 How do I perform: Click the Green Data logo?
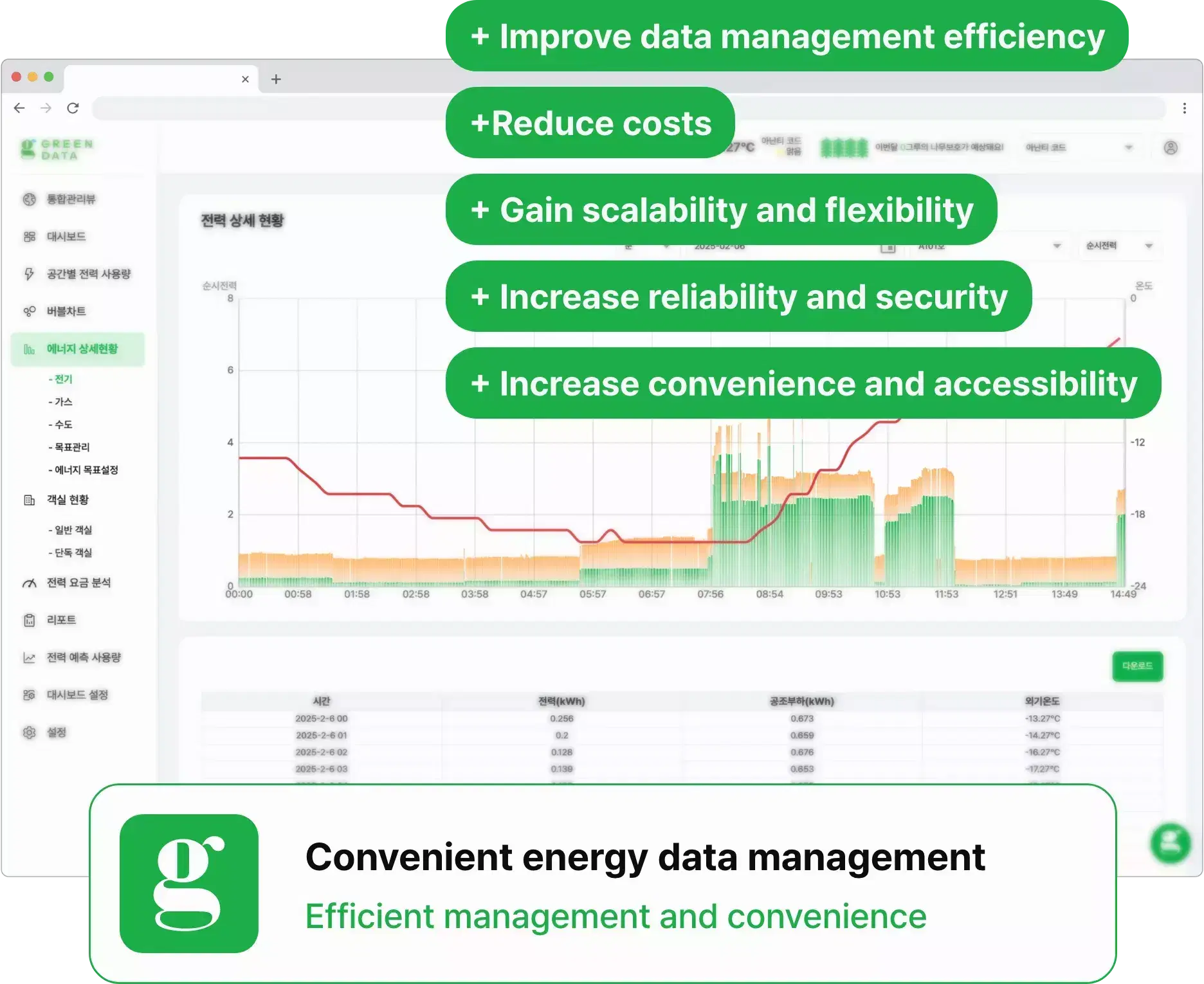pyautogui.click(x=57, y=149)
